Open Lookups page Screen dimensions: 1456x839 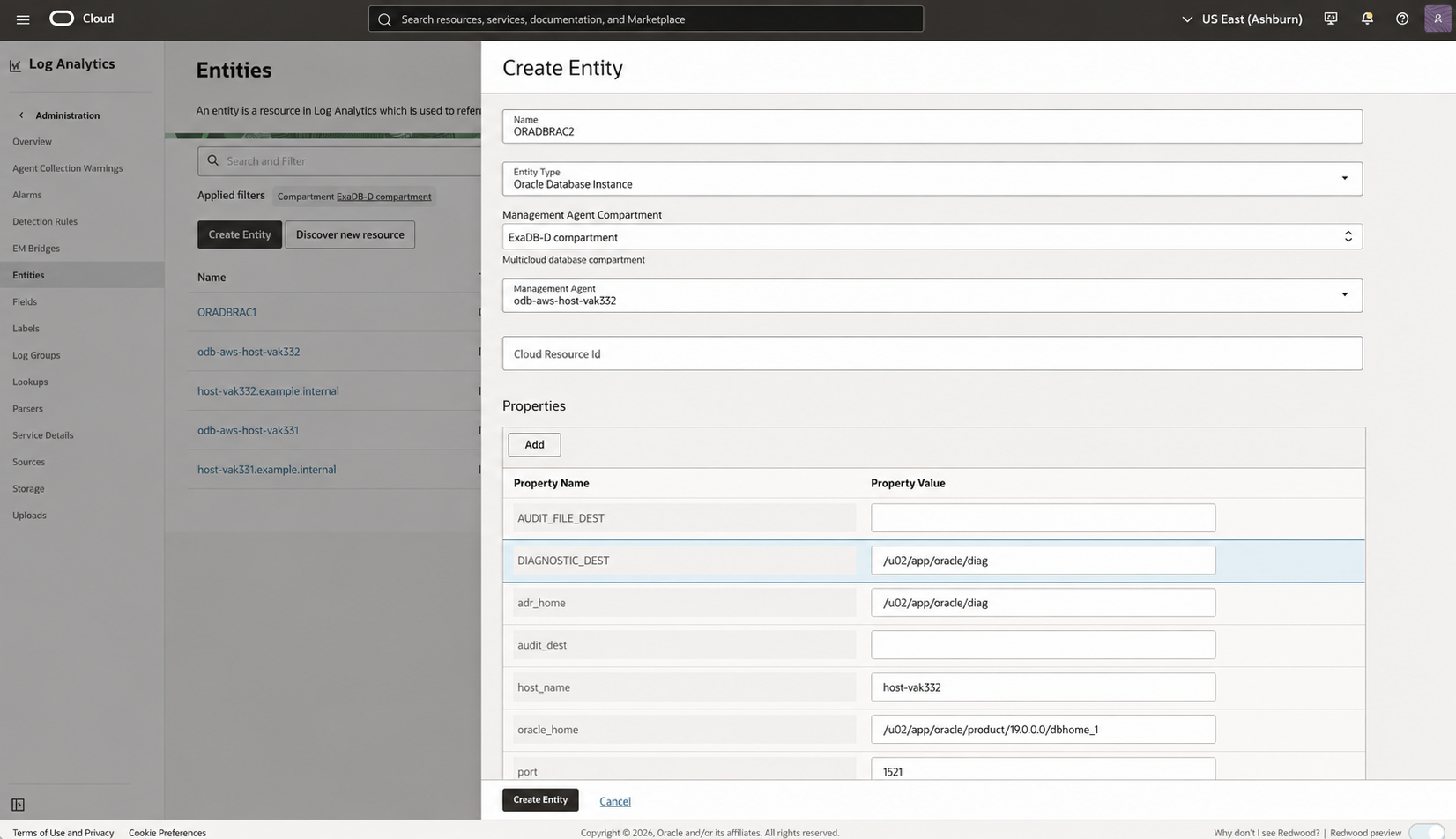coord(30,382)
